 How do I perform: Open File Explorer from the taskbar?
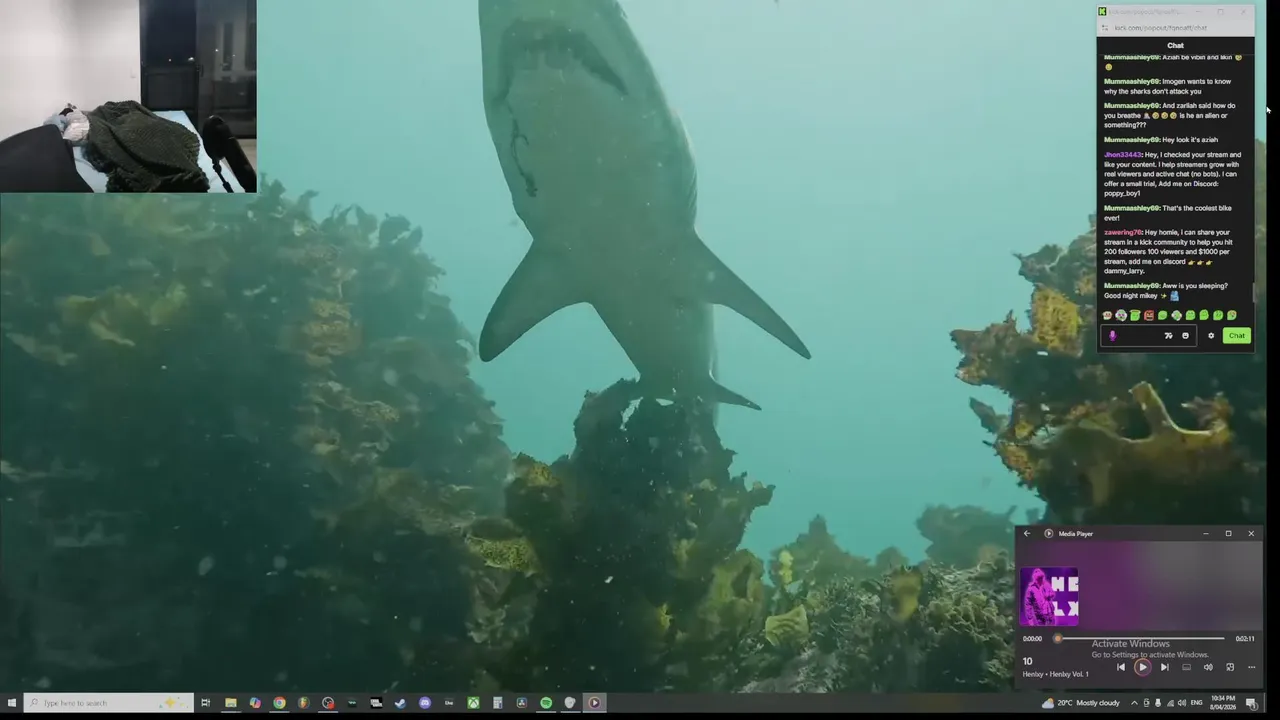pyautogui.click(x=230, y=703)
